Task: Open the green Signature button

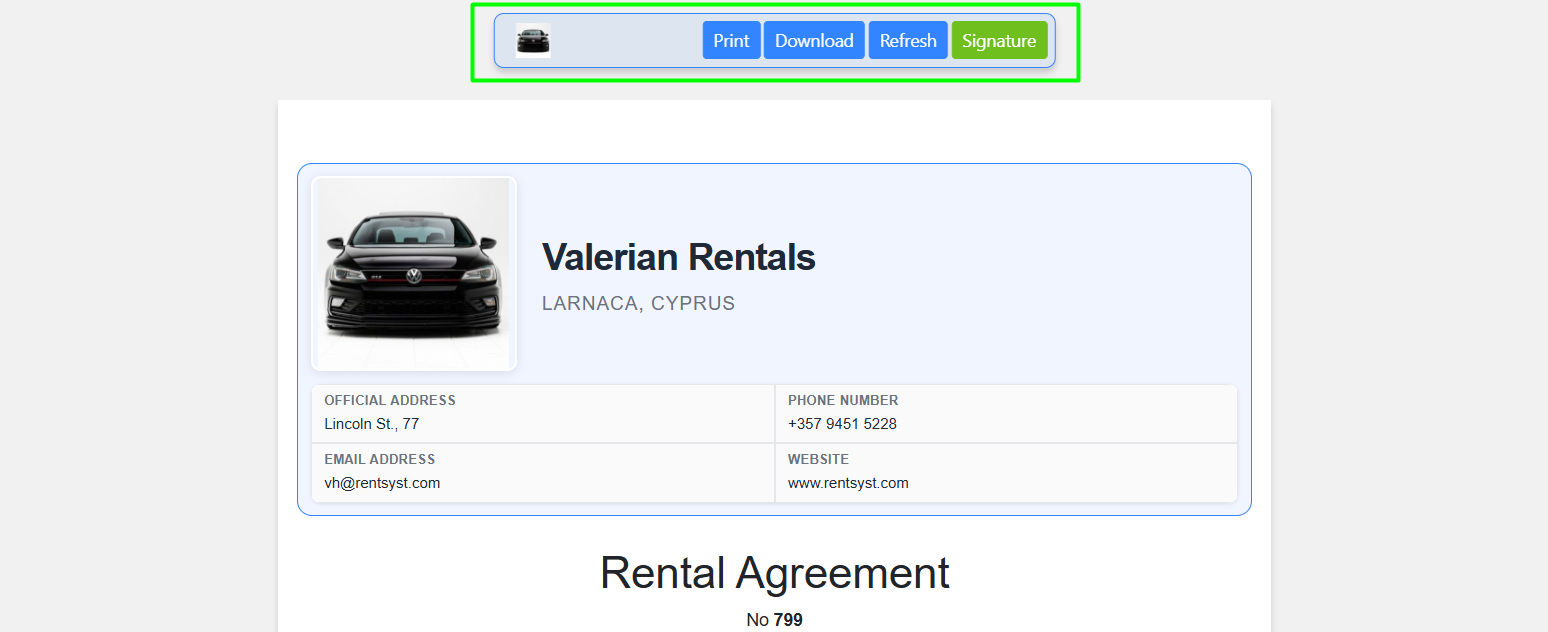Action: click(x=999, y=41)
